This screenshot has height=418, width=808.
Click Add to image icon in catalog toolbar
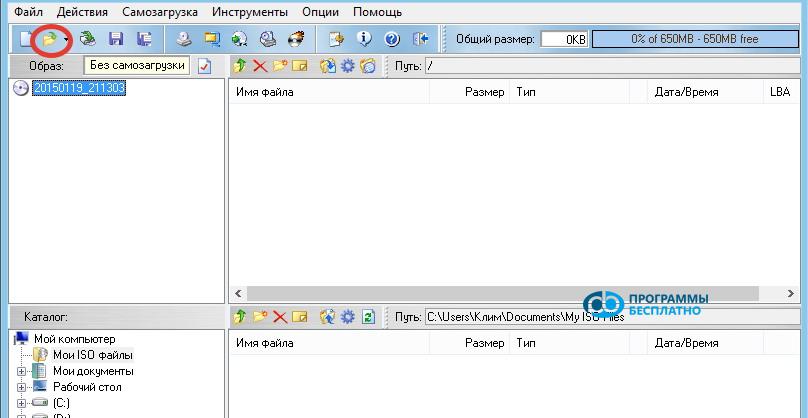(x=328, y=316)
